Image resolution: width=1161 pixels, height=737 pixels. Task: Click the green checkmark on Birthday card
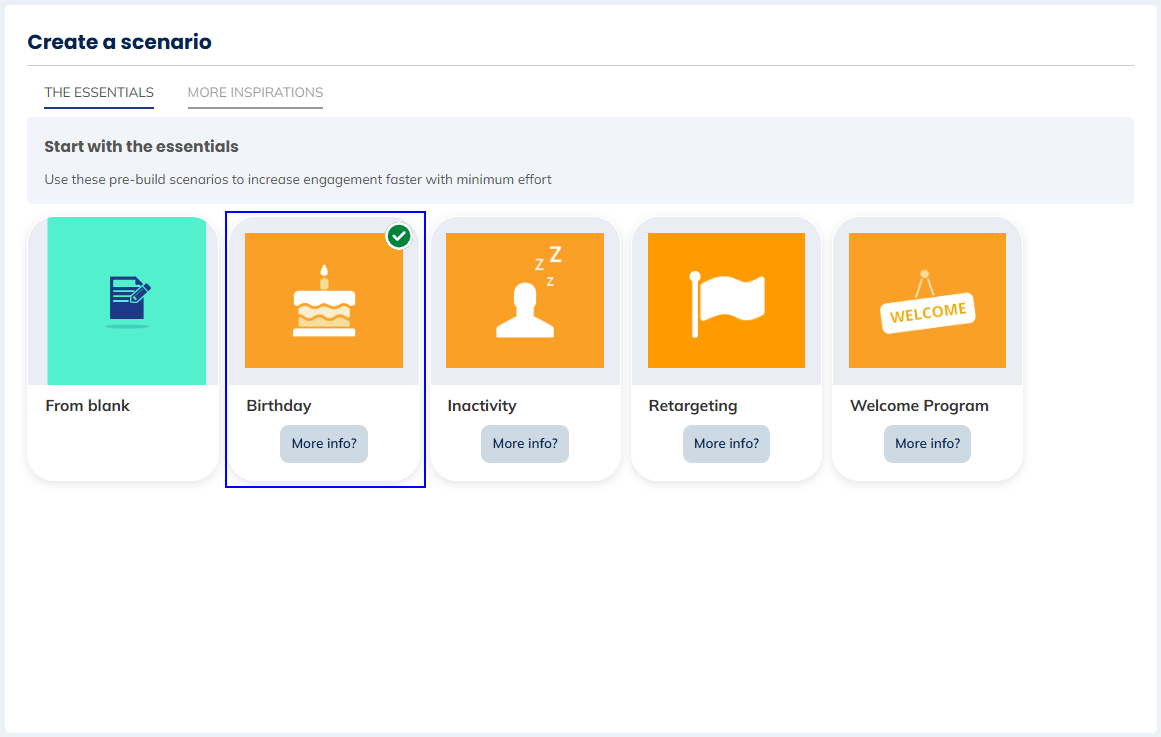pyautogui.click(x=399, y=236)
